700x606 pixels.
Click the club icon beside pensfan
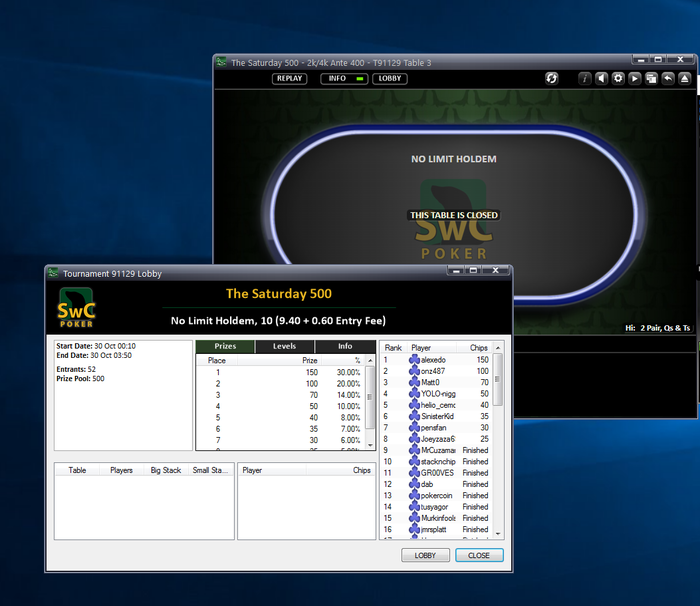414,427
